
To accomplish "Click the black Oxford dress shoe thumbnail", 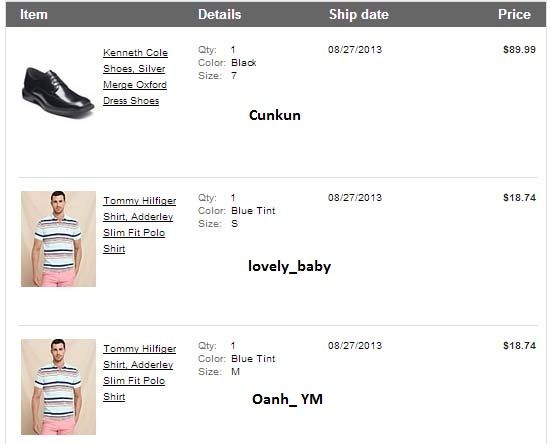I will [x=58, y=92].
